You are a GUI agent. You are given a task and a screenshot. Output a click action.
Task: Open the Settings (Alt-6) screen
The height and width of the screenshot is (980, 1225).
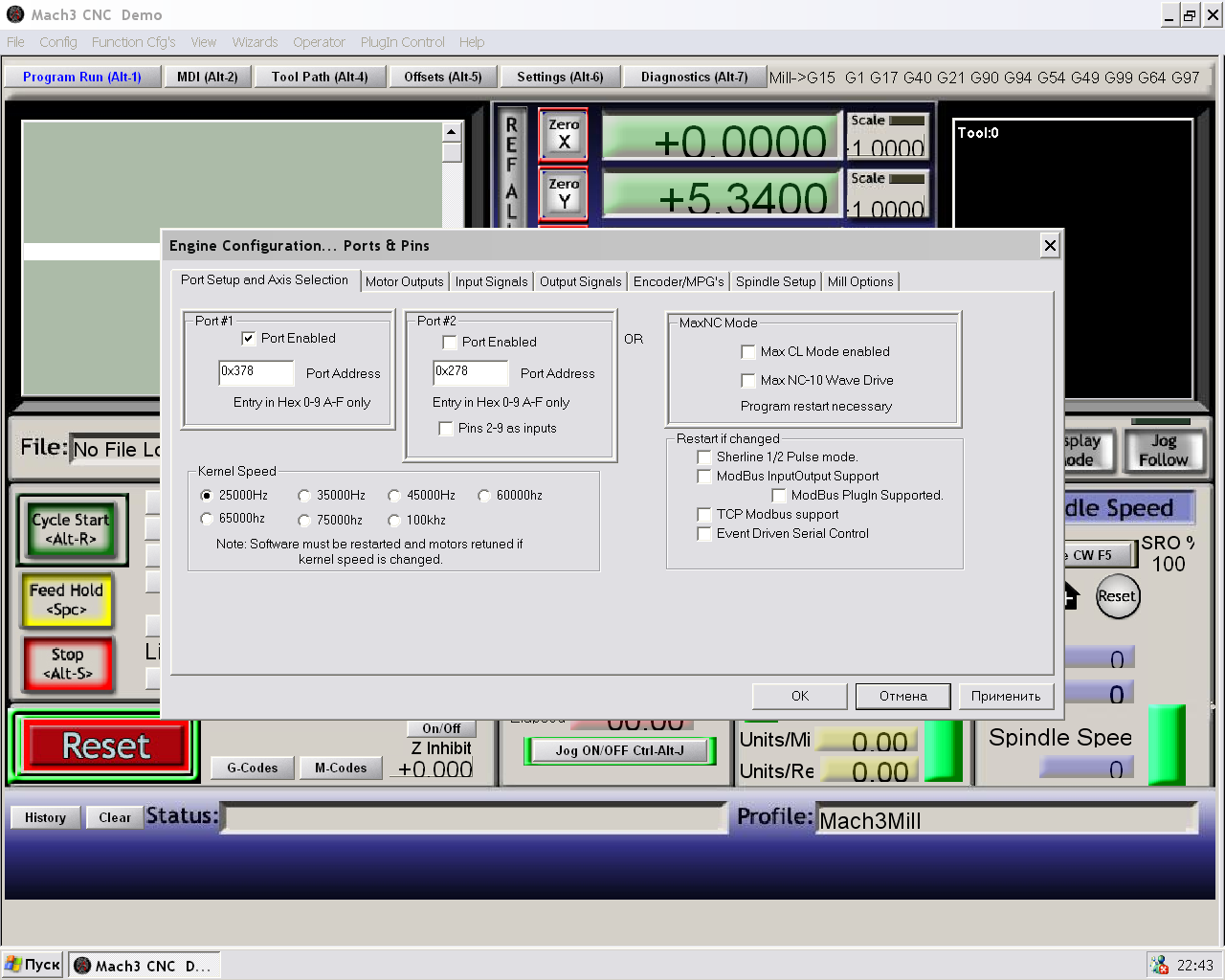[x=560, y=77]
